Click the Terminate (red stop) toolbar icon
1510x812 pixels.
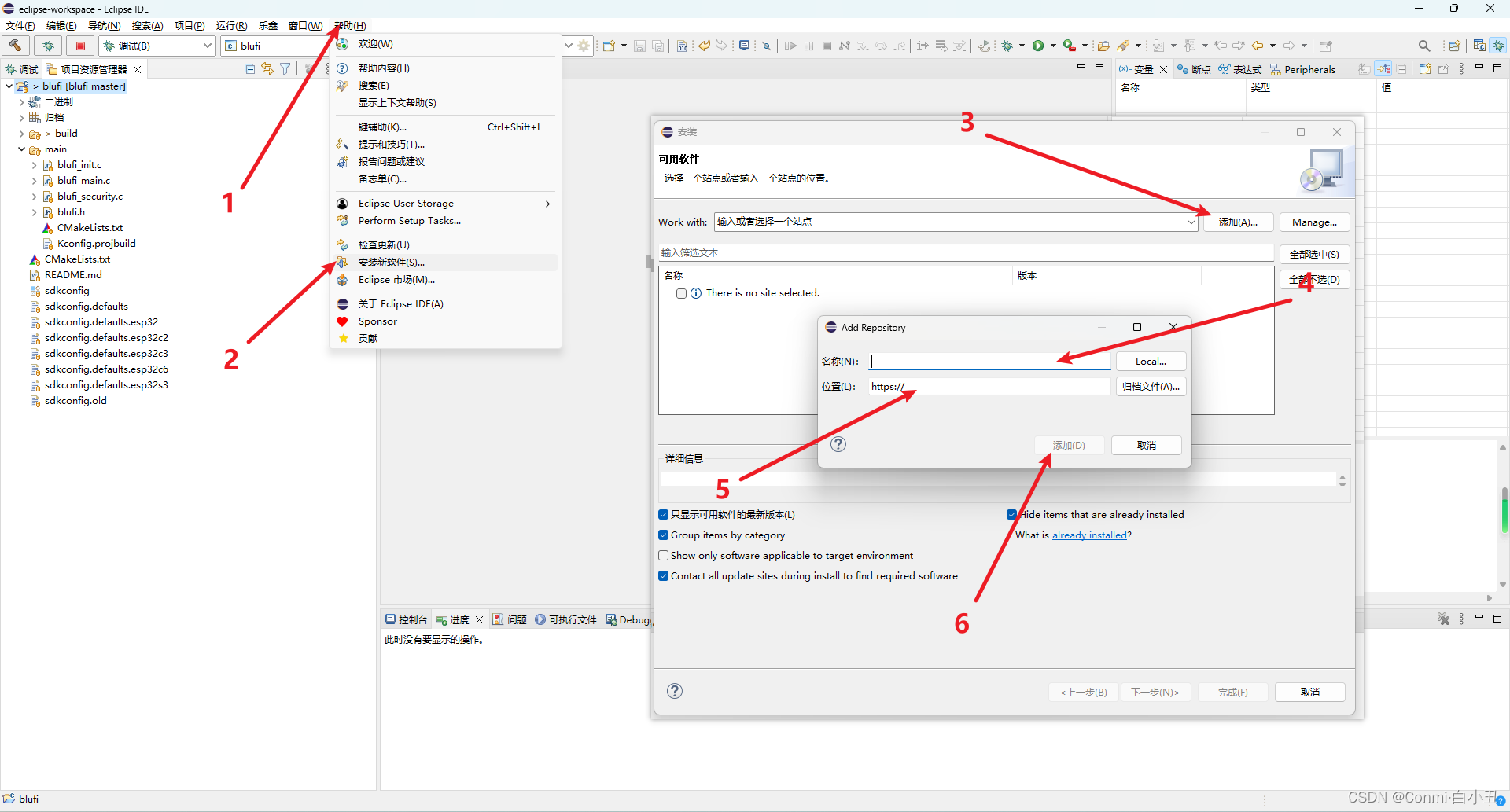tap(79, 46)
